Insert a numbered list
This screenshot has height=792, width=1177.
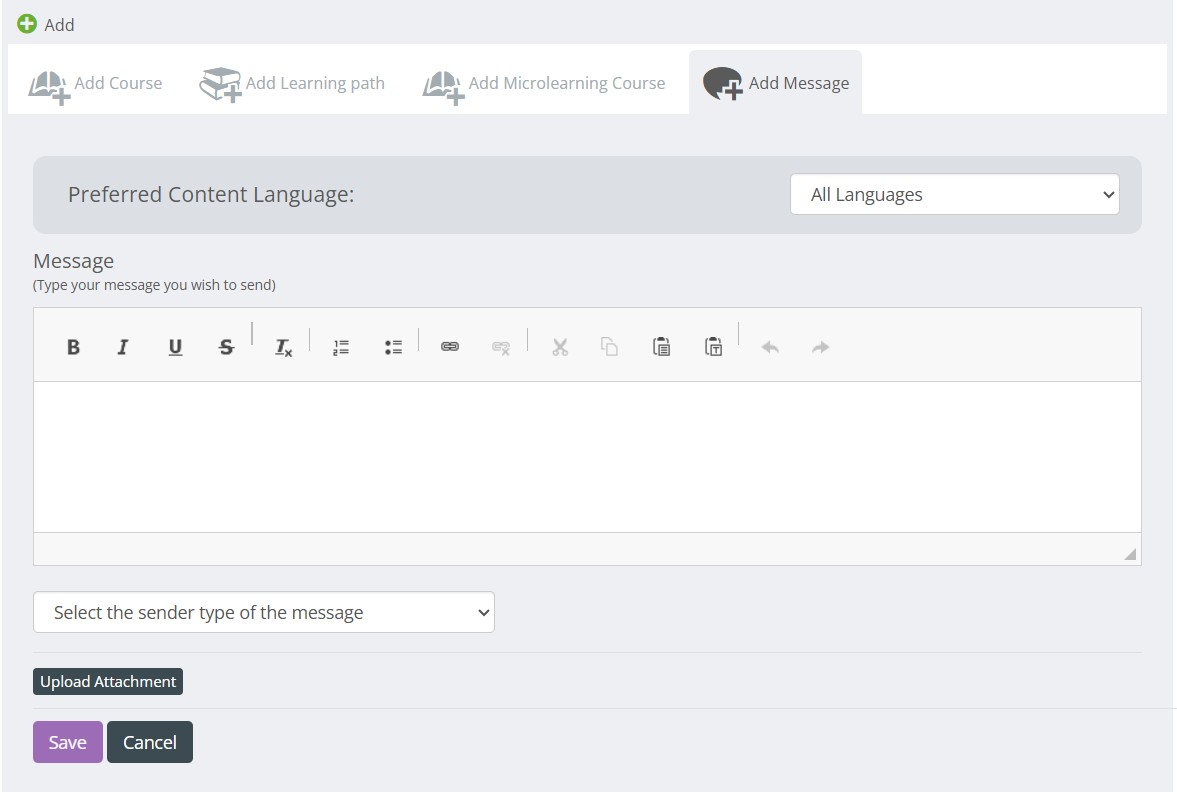tap(341, 347)
